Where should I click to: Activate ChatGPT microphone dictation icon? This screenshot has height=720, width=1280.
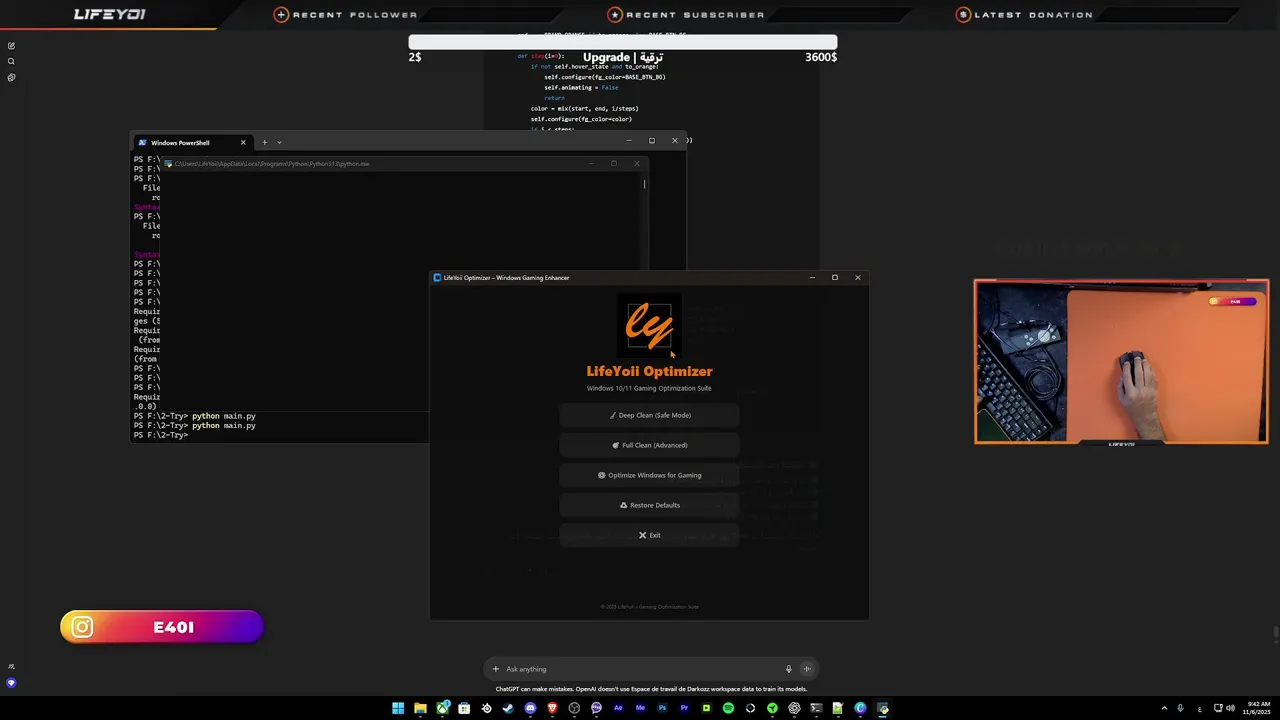[788, 669]
